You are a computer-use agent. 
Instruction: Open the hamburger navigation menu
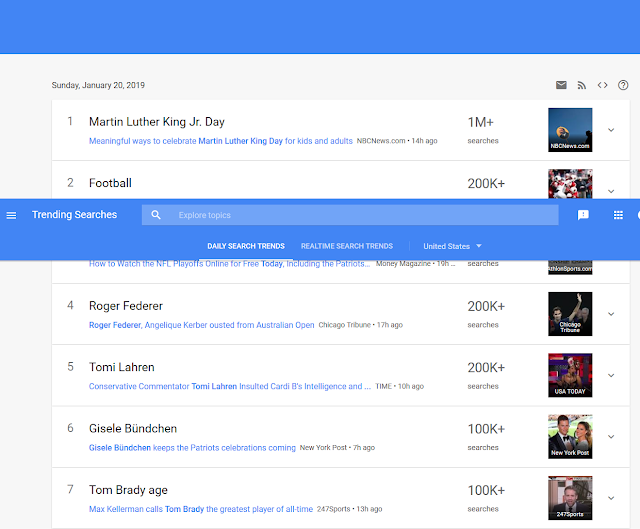coord(12,215)
